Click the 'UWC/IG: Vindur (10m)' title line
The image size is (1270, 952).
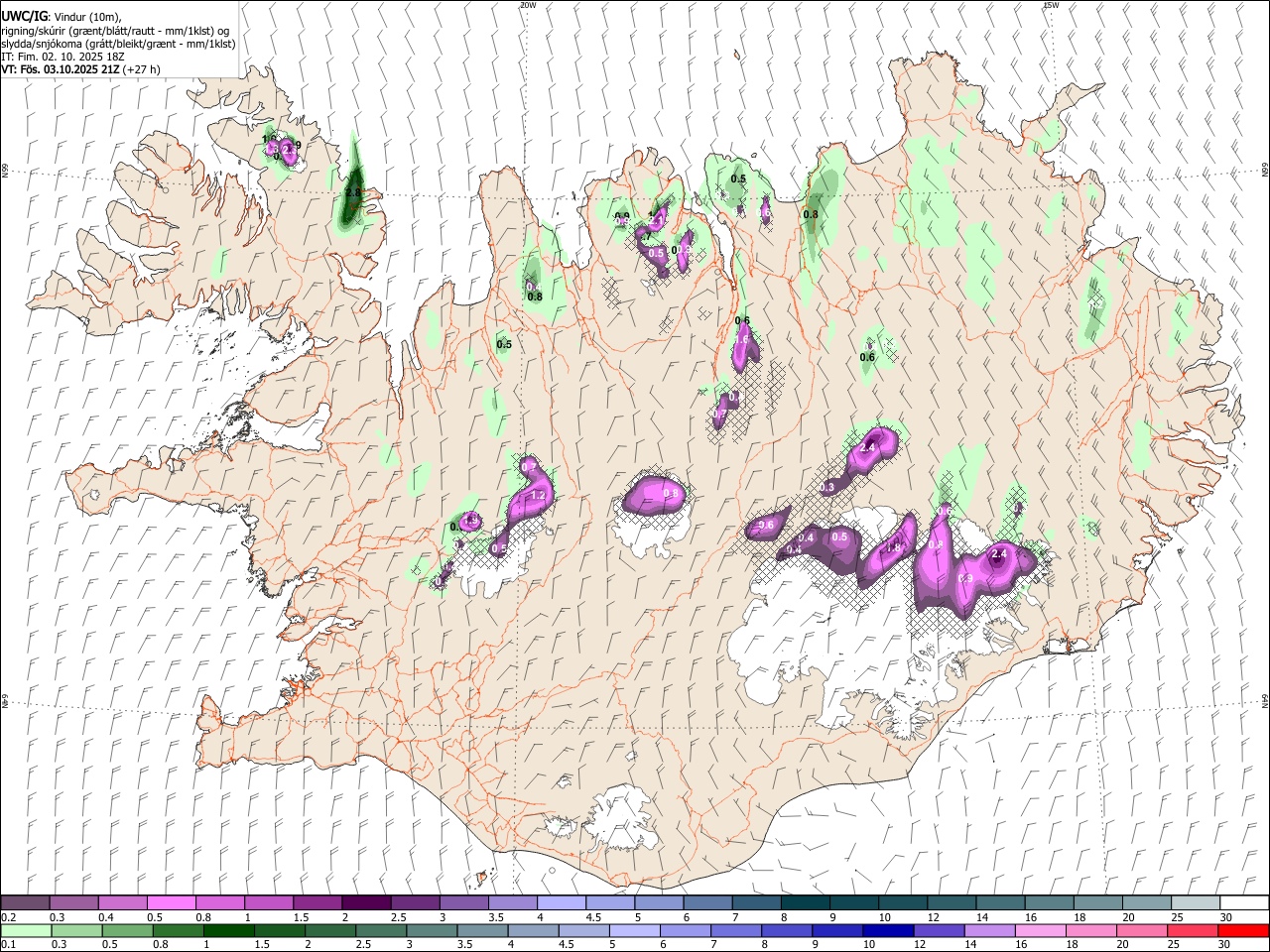(x=61, y=17)
